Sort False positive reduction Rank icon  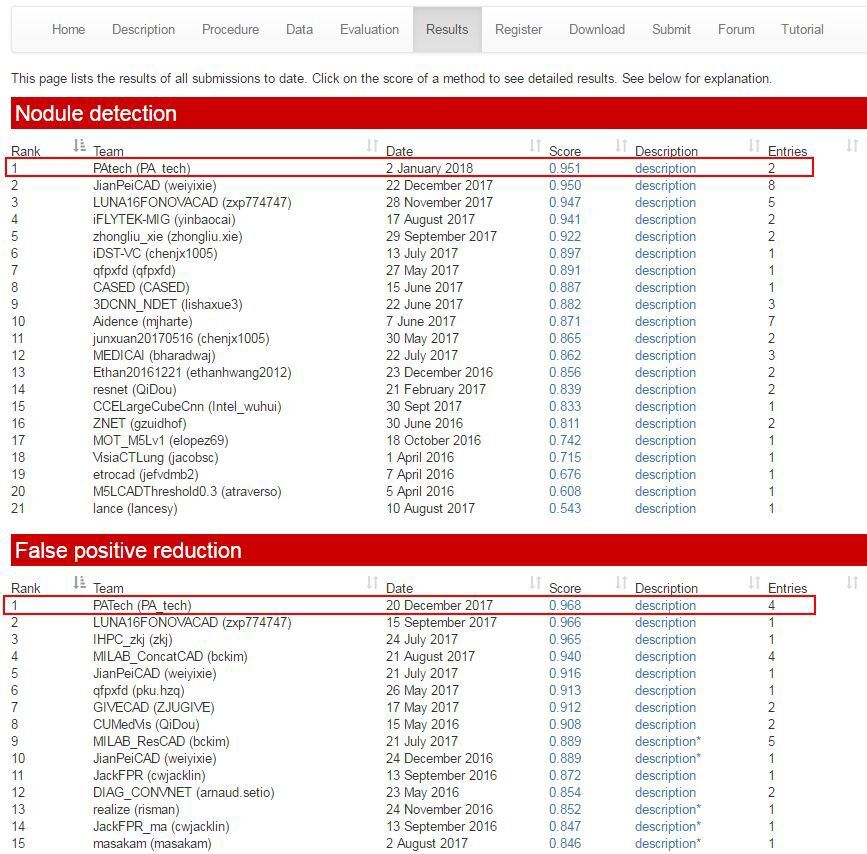click(80, 582)
